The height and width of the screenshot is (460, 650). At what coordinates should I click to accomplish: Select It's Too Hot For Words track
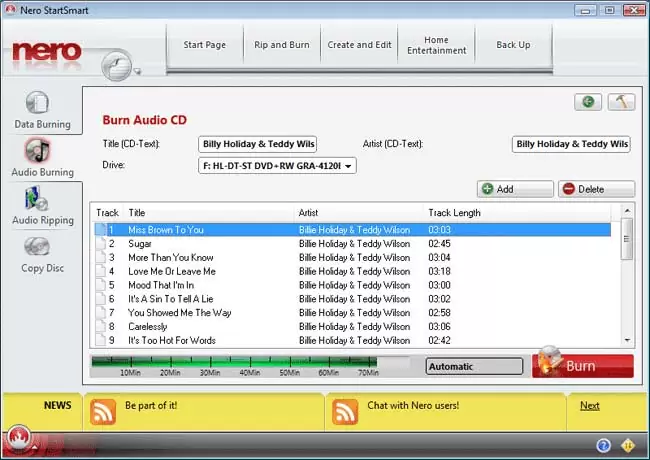click(x=352, y=340)
